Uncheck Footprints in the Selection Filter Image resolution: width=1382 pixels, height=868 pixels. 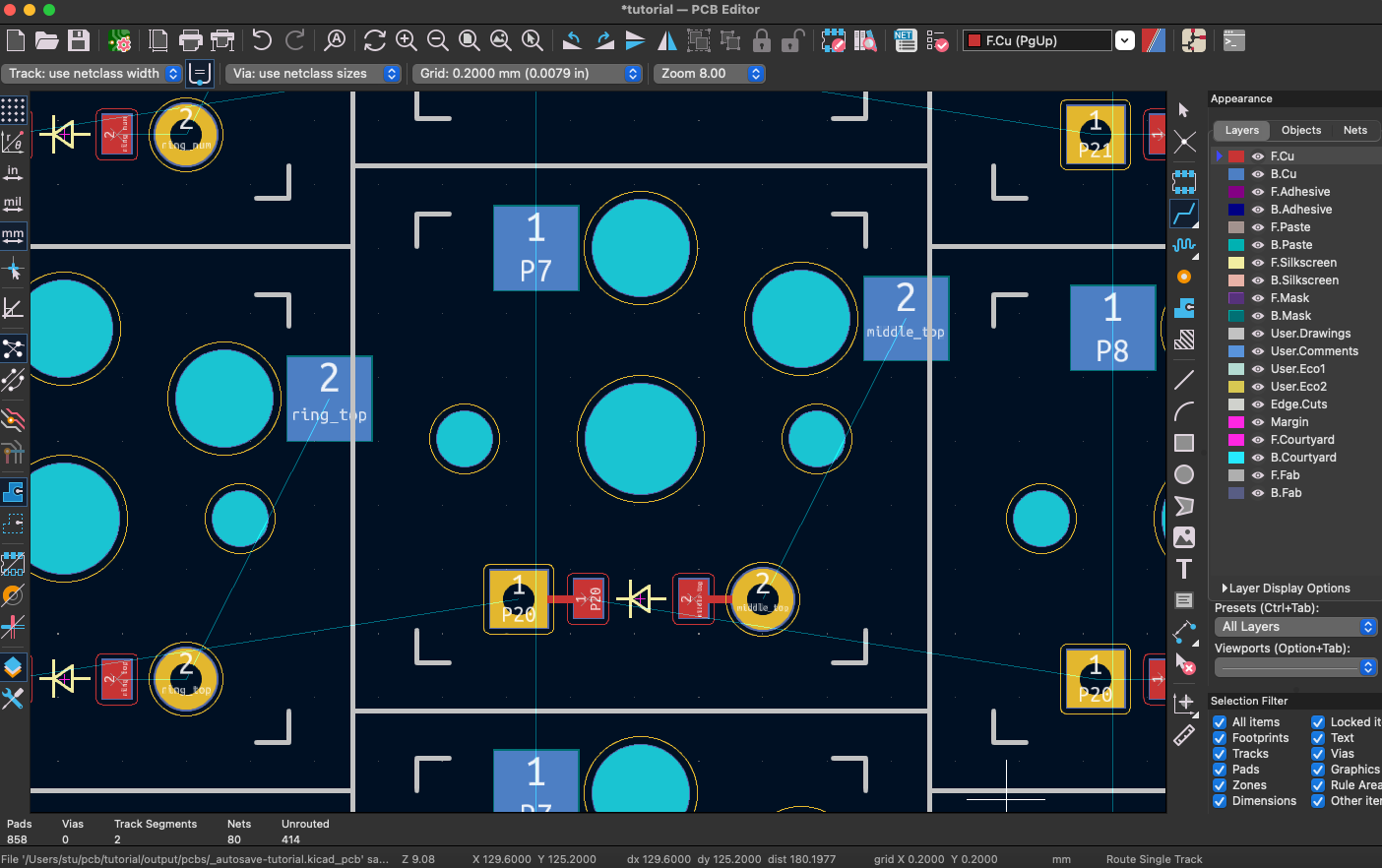click(x=1220, y=737)
